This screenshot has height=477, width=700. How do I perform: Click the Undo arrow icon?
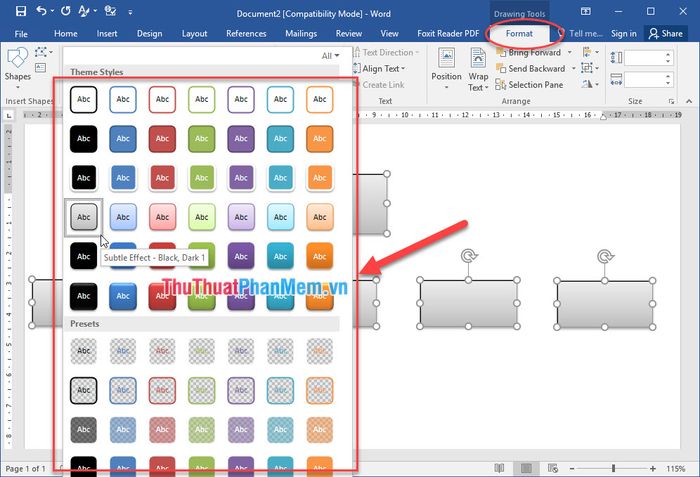pos(40,12)
